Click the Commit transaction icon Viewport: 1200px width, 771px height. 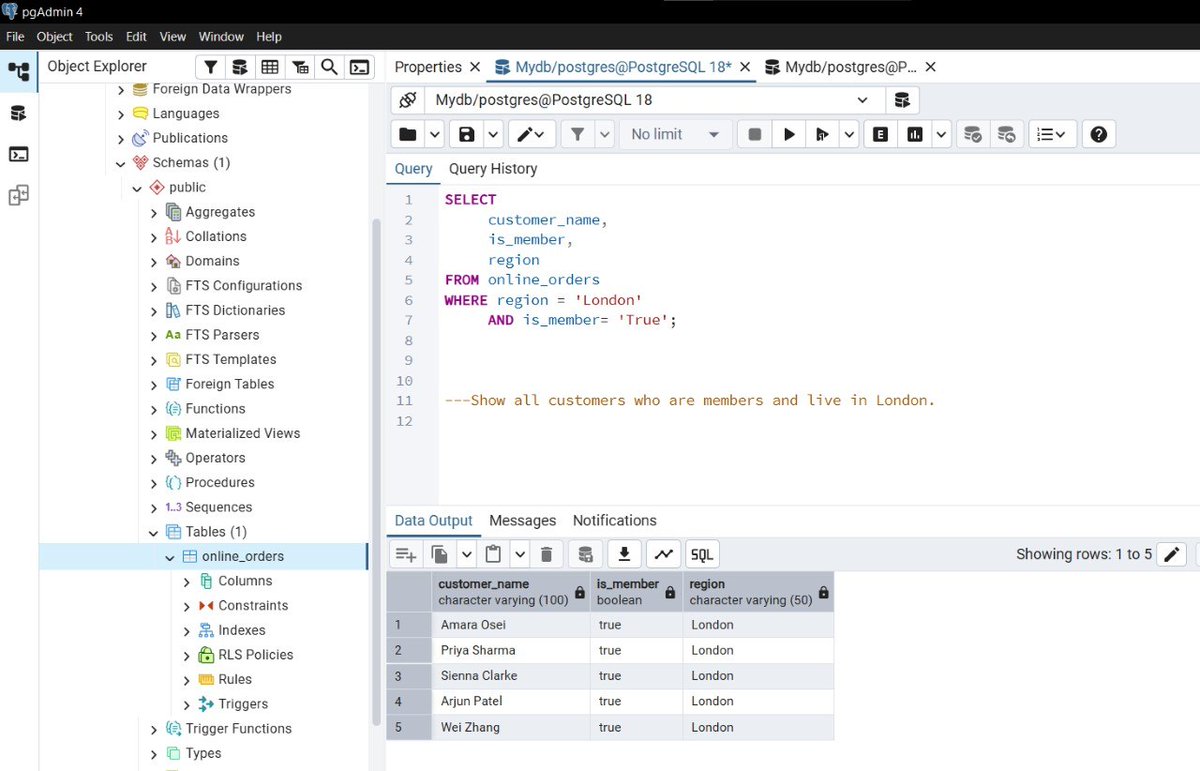coord(972,134)
